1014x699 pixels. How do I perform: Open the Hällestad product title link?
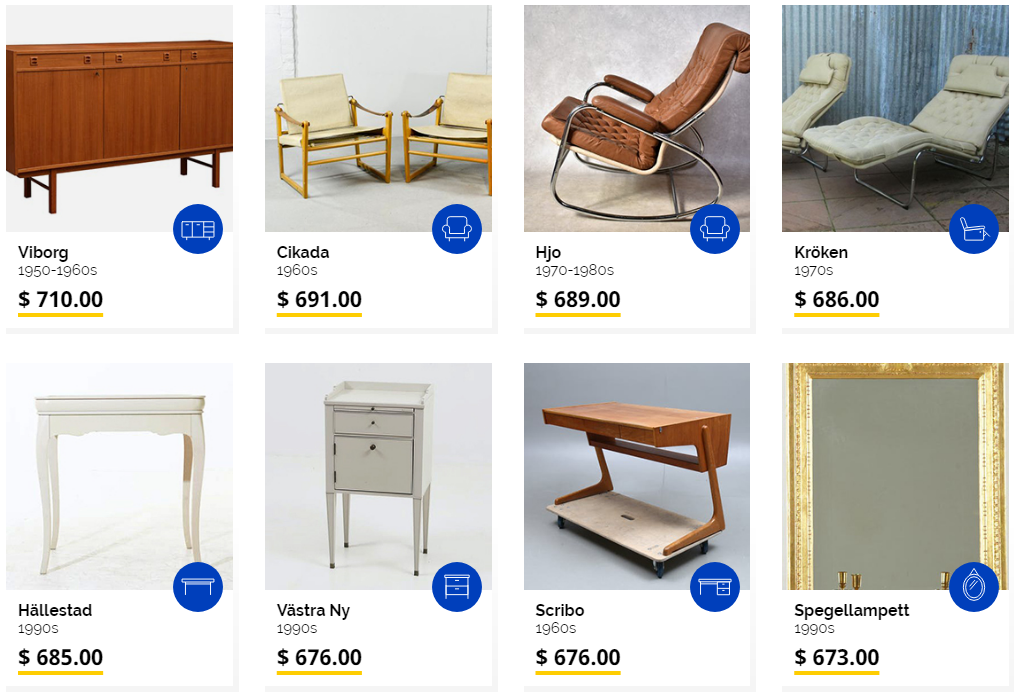[x=55, y=610]
